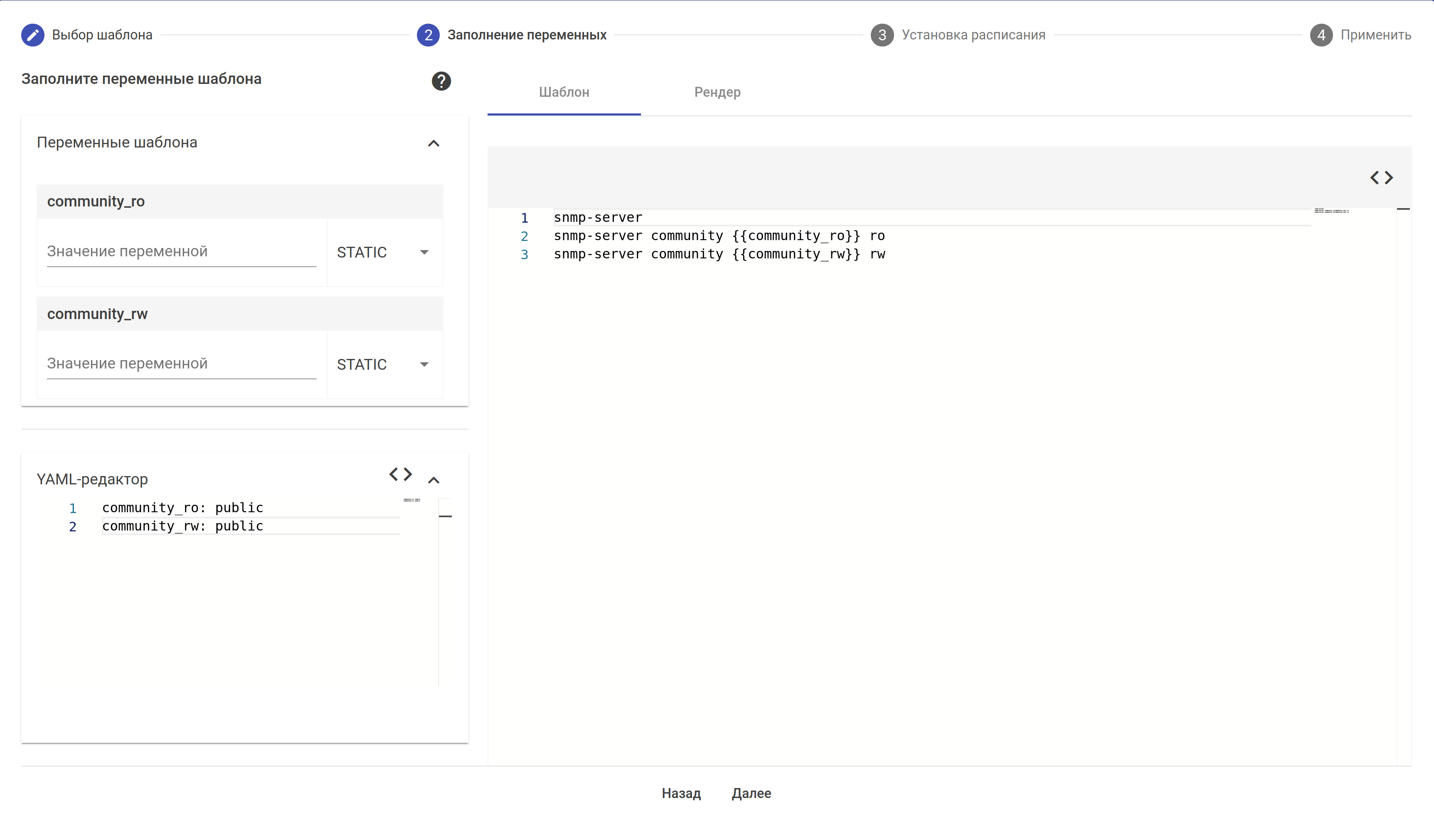Focus community_rw value input field
This screenshot has width=1434, height=840.
pos(181,364)
